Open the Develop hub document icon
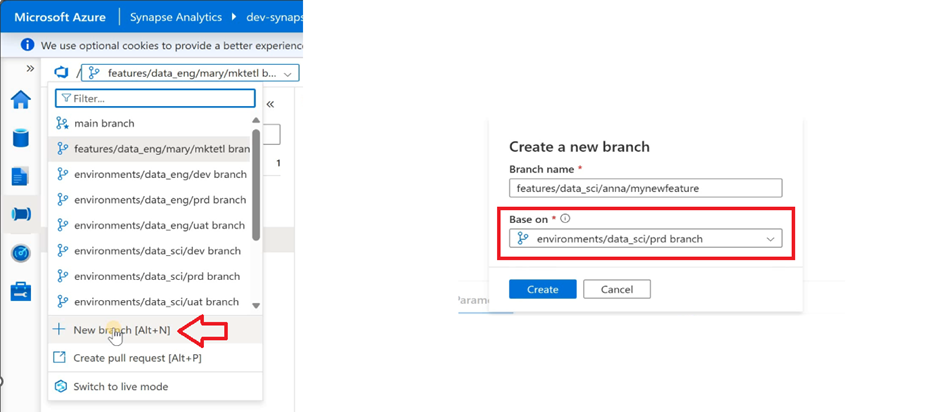Screen dimensions: 940x412 coord(20,176)
